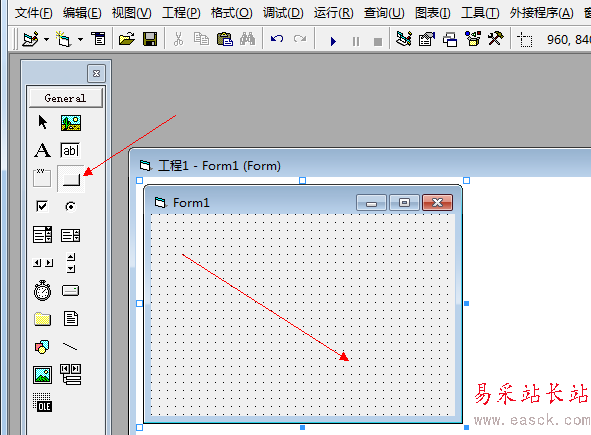Open the 视图(V) menu
This screenshot has width=591, height=435.
coord(132,13)
